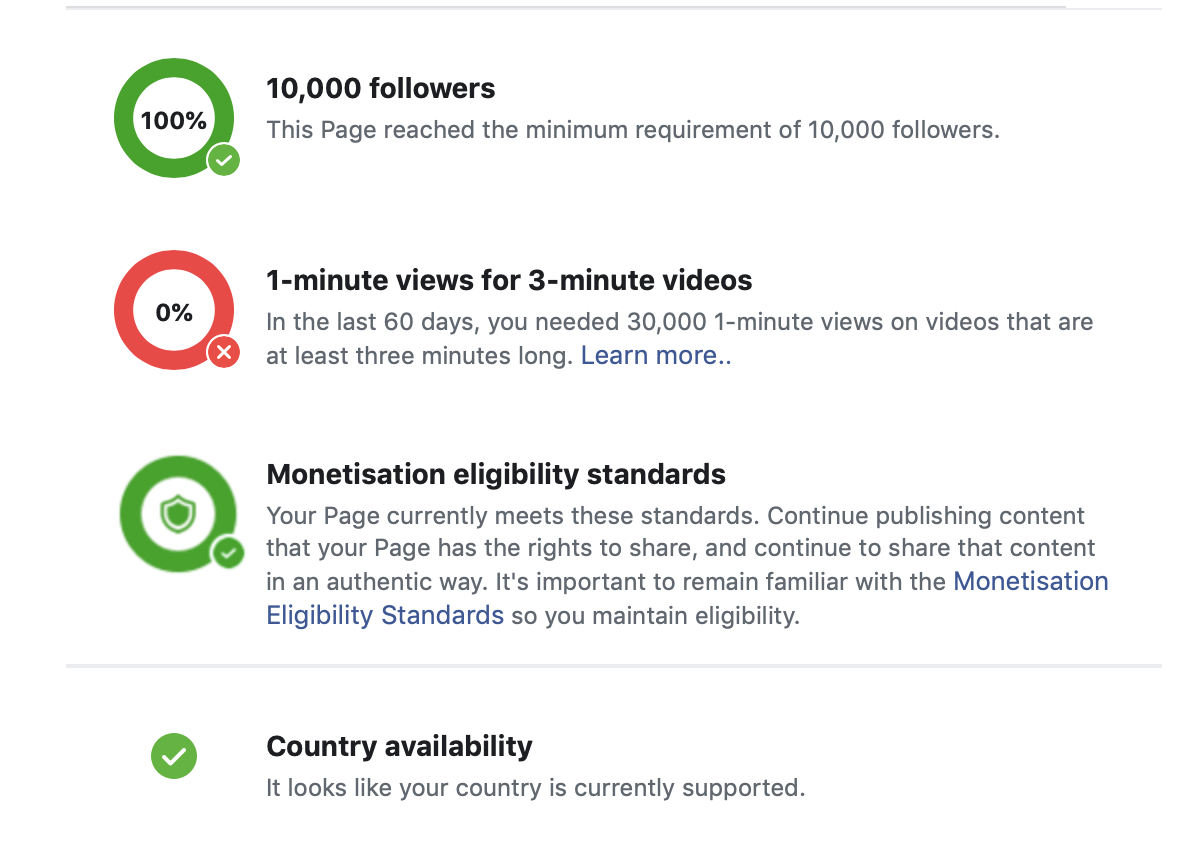Image resolution: width=1204 pixels, height=858 pixels.
Task: Open the Monetisation Eligibility Standards link
Action: [688, 598]
